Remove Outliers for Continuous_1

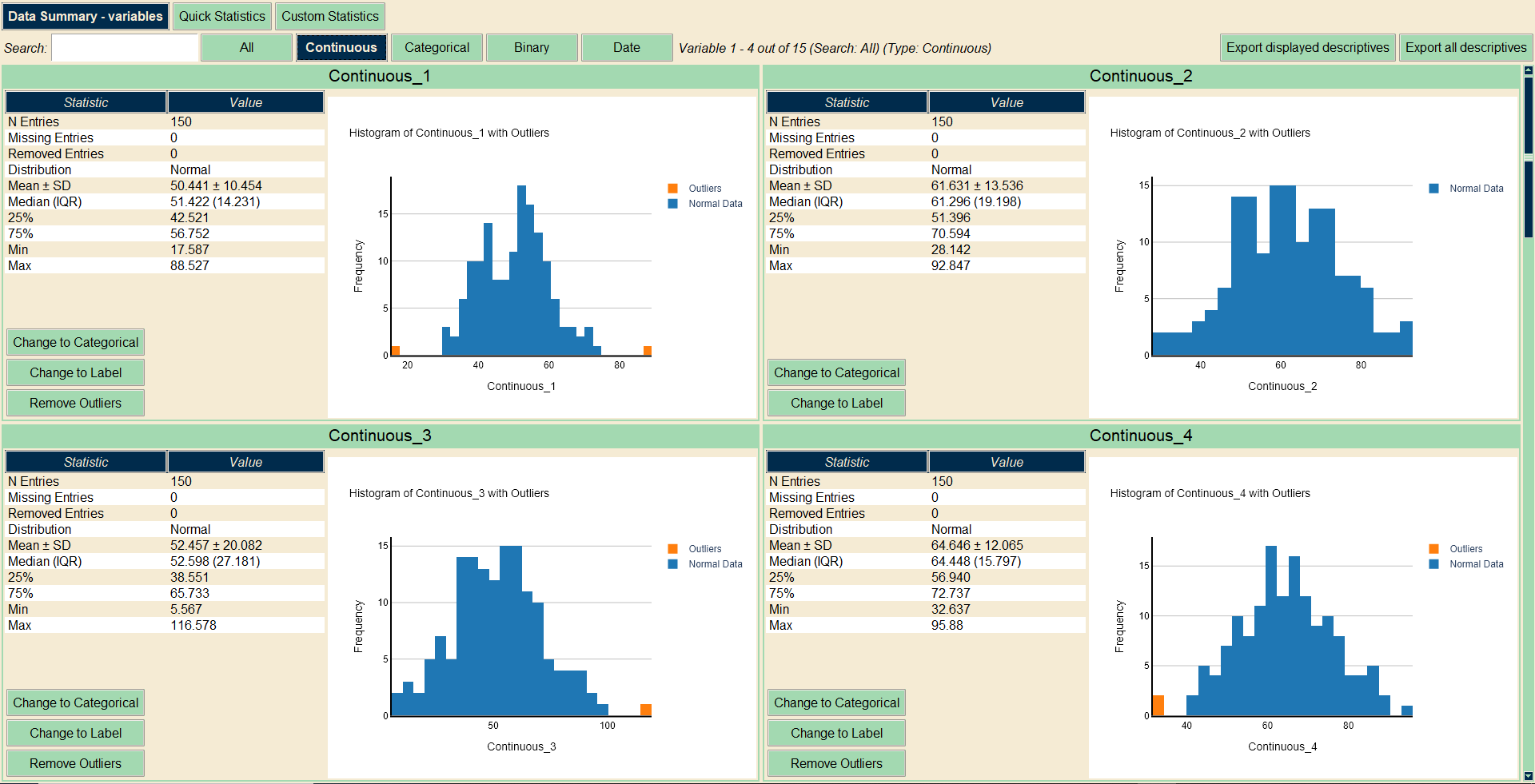[76, 404]
